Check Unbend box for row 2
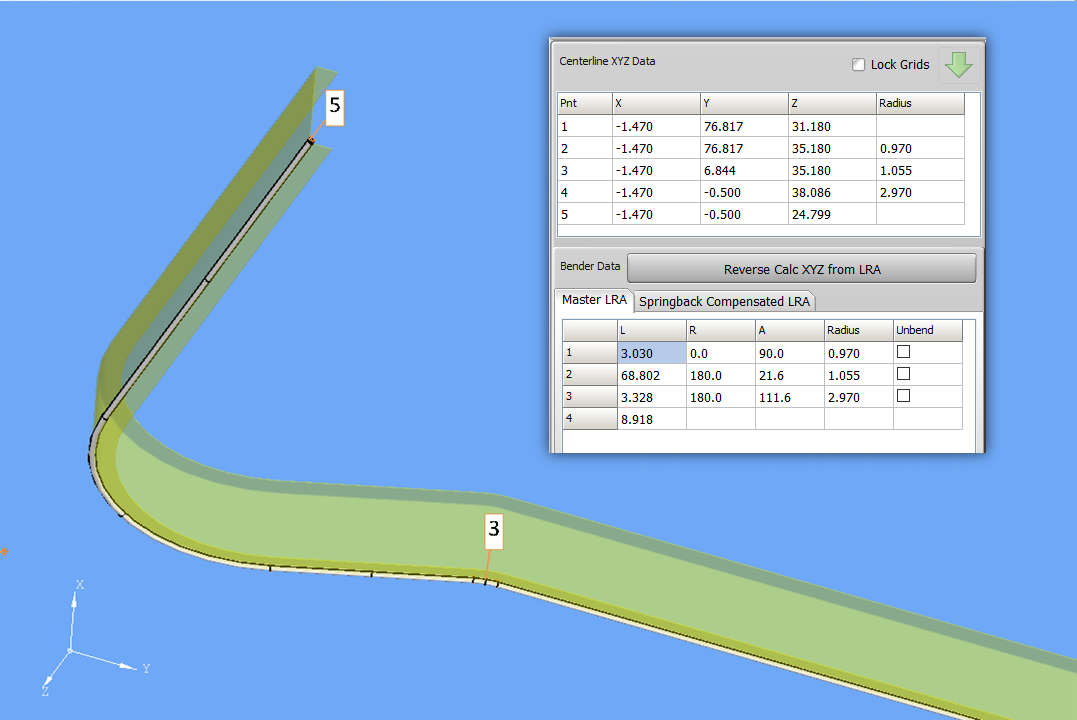1077x720 pixels. click(x=904, y=374)
